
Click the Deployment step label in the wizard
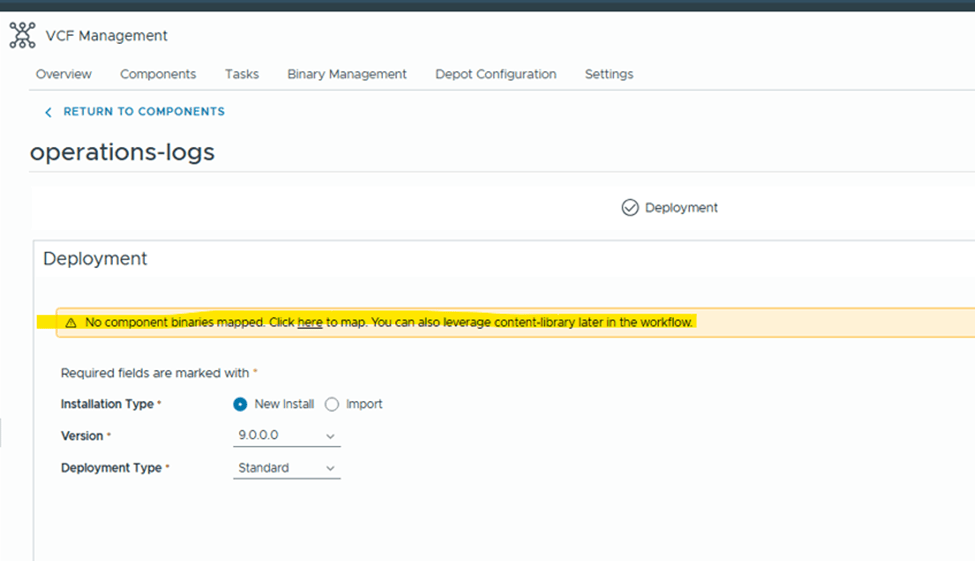coord(681,208)
